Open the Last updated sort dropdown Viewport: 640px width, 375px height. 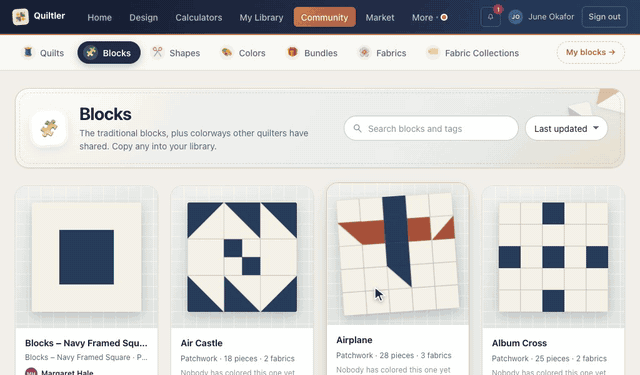click(566, 129)
